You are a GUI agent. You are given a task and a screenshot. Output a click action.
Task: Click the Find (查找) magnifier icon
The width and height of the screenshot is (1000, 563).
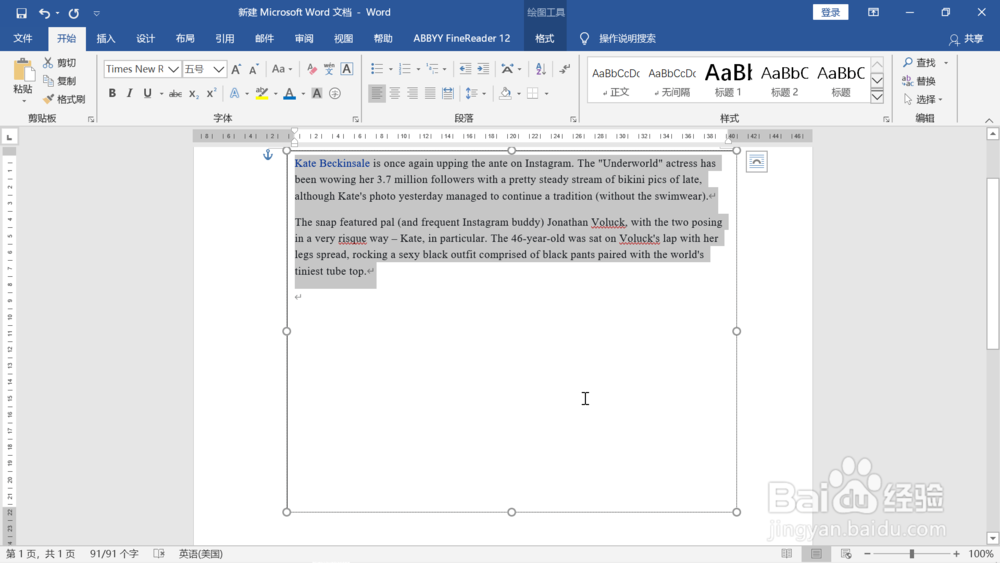tap(908, 62)
